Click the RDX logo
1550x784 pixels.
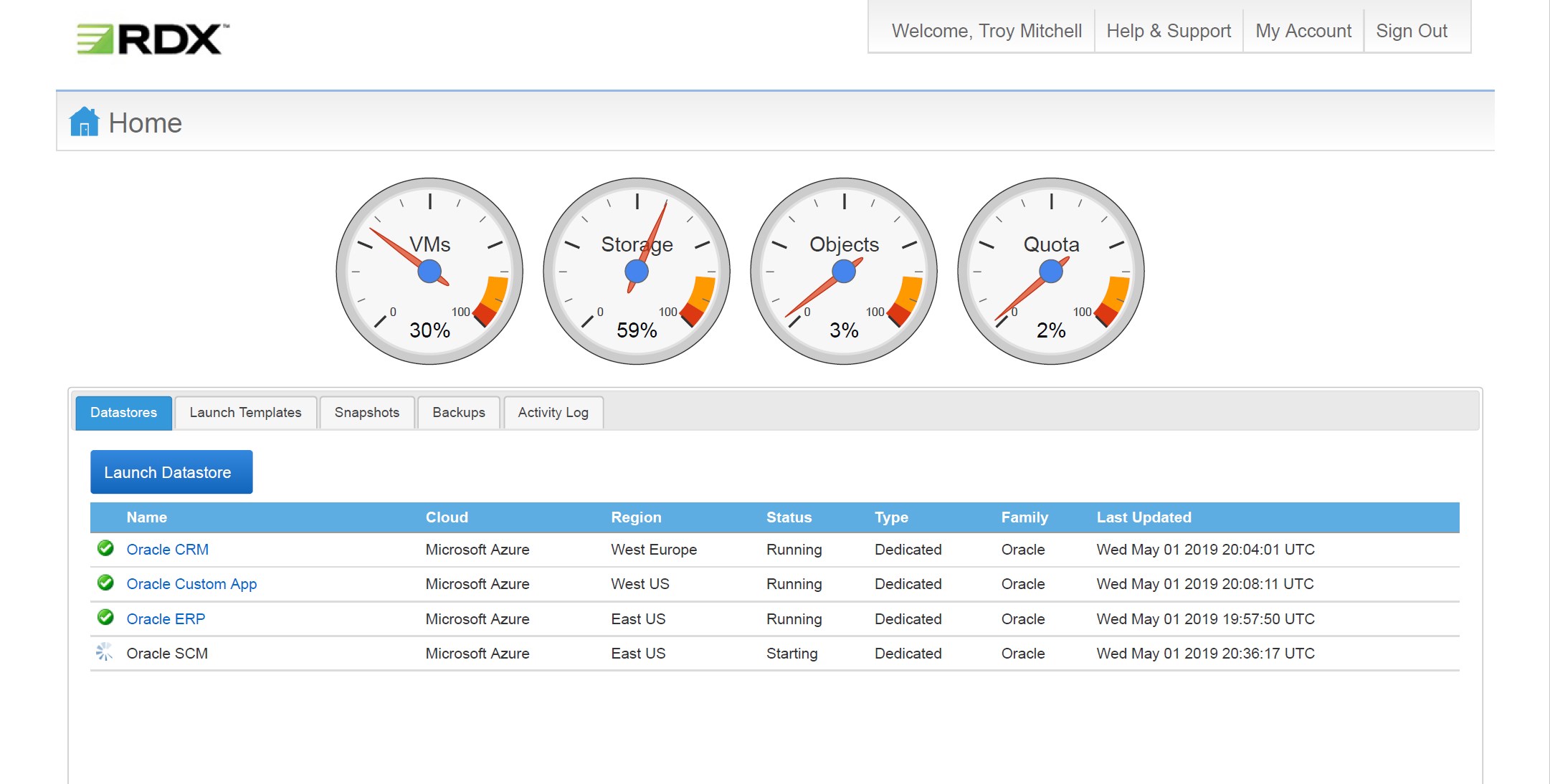153,39
